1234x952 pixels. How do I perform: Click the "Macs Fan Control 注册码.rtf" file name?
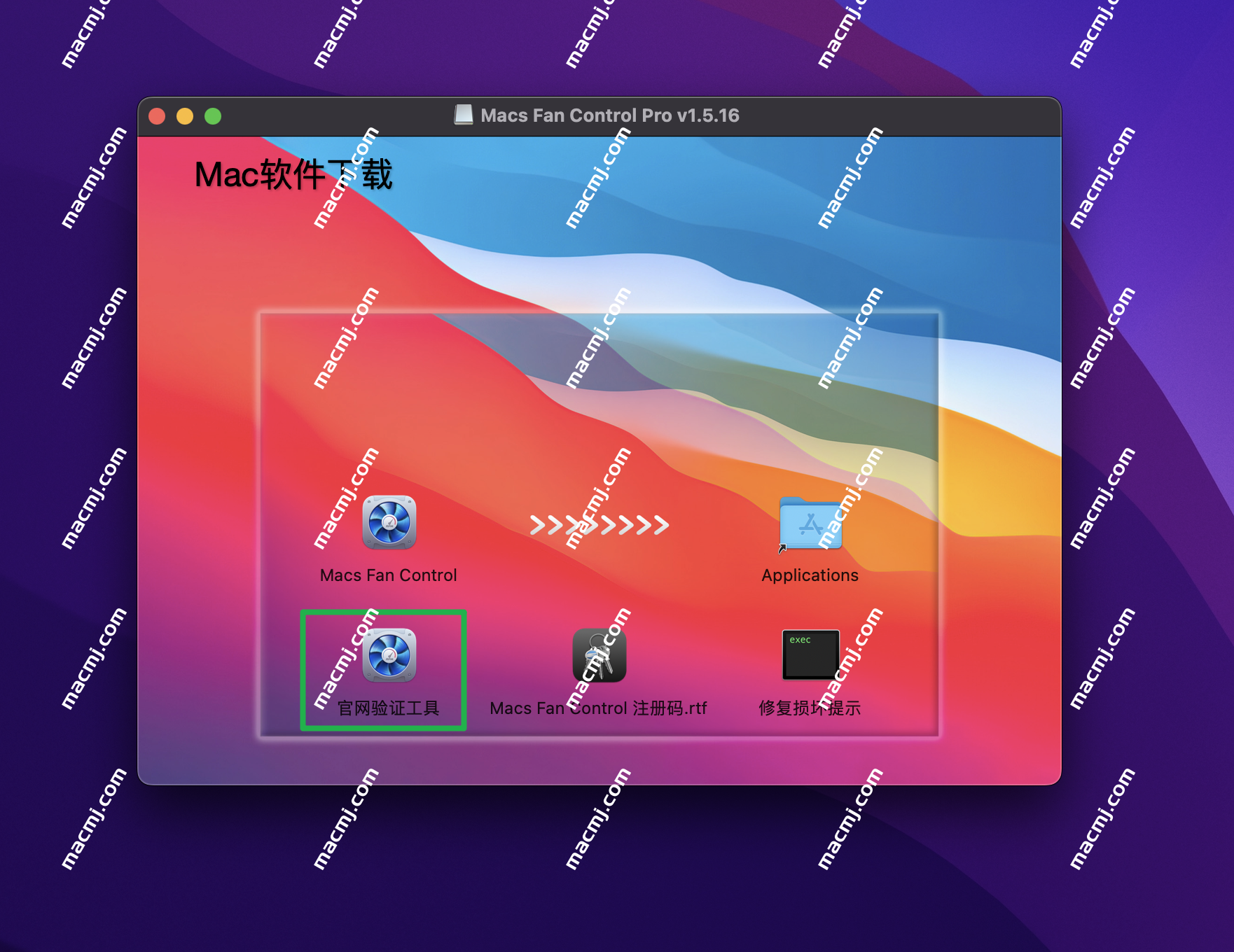coord(599,708)
